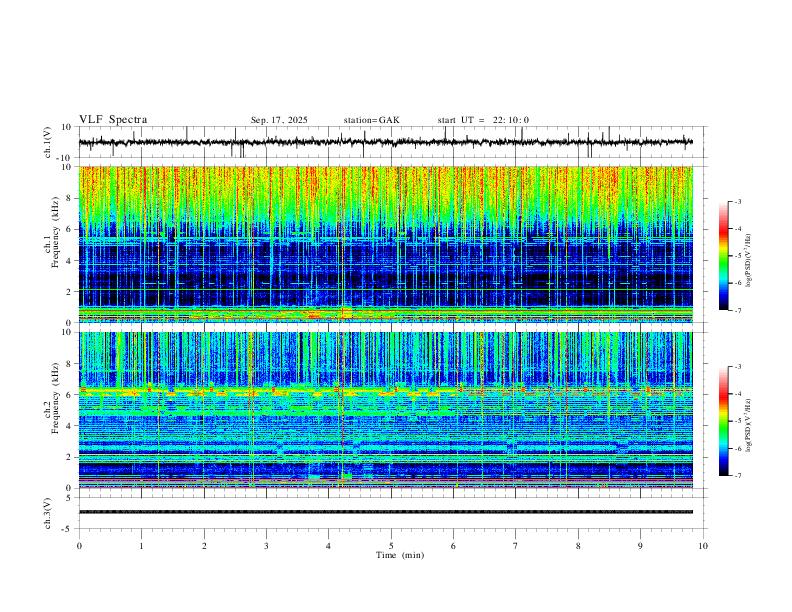792x612 pixels.
Task: Click the ch.3 voltage trace band
Action: click(386, 512)
